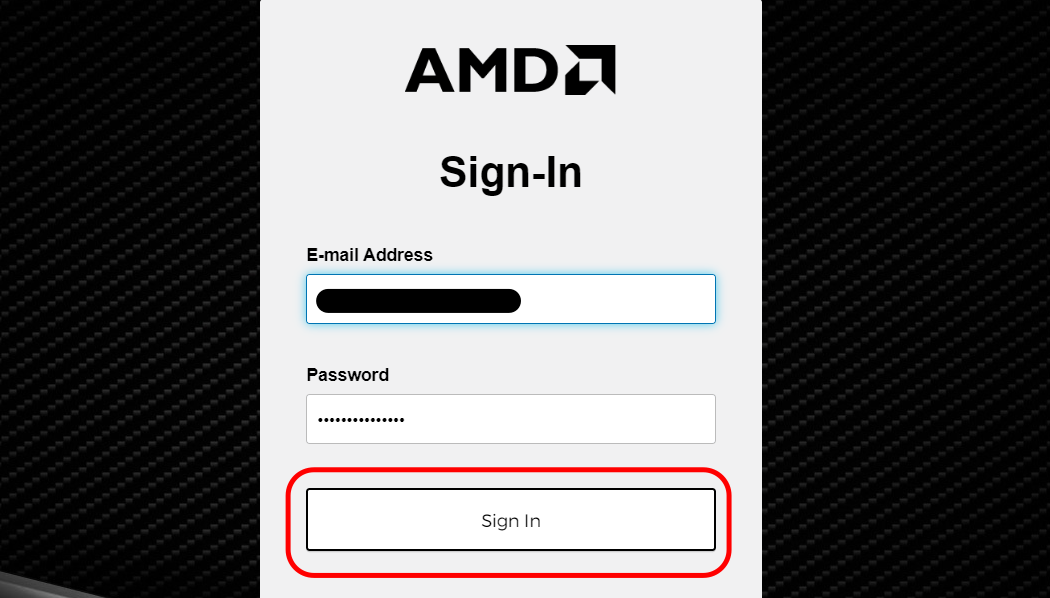Click the redacted email entry

pos(418,299)
